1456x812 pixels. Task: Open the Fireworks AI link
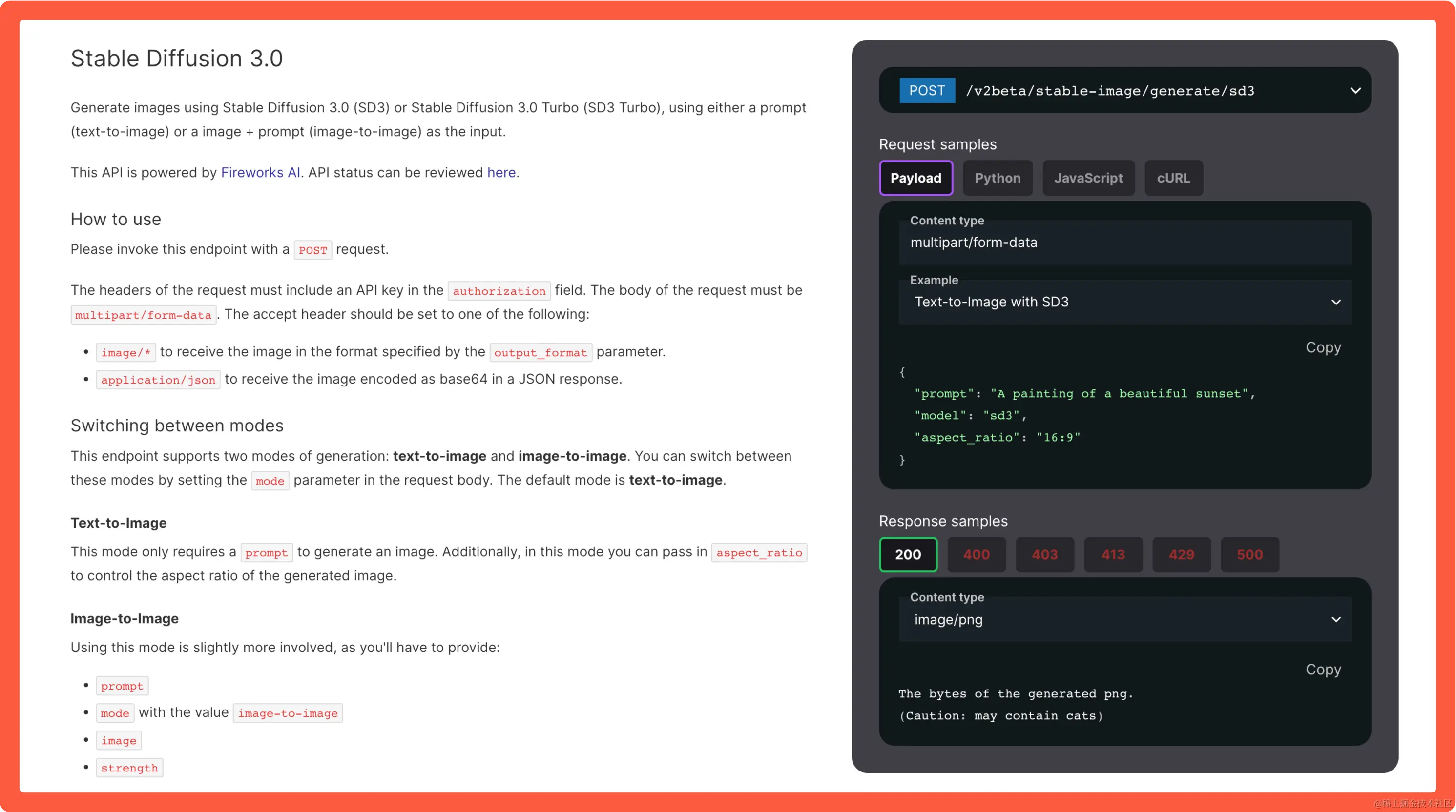tap(260, 172)
